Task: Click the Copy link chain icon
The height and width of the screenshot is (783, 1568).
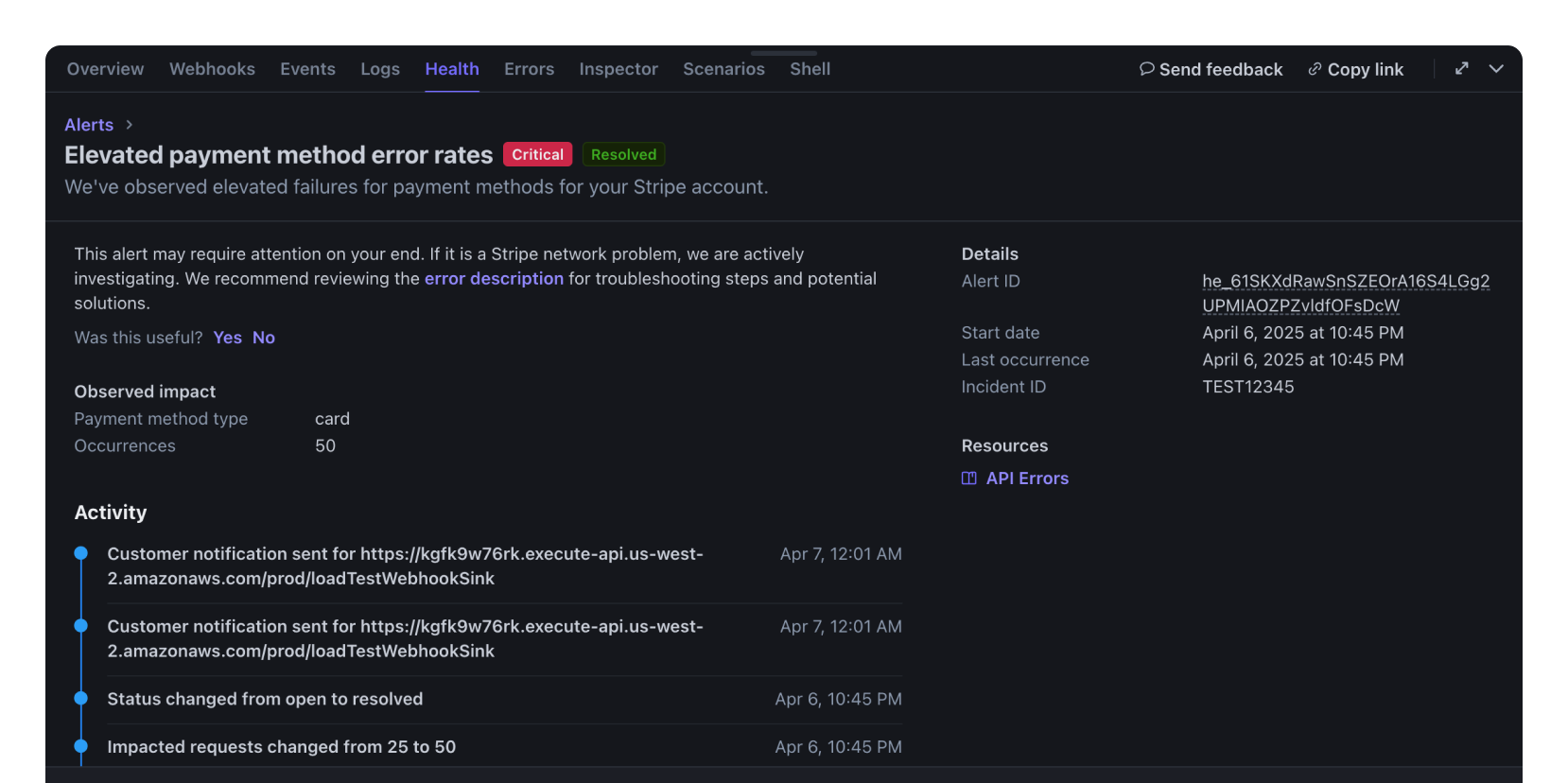Action: (x=1315, y=69)
